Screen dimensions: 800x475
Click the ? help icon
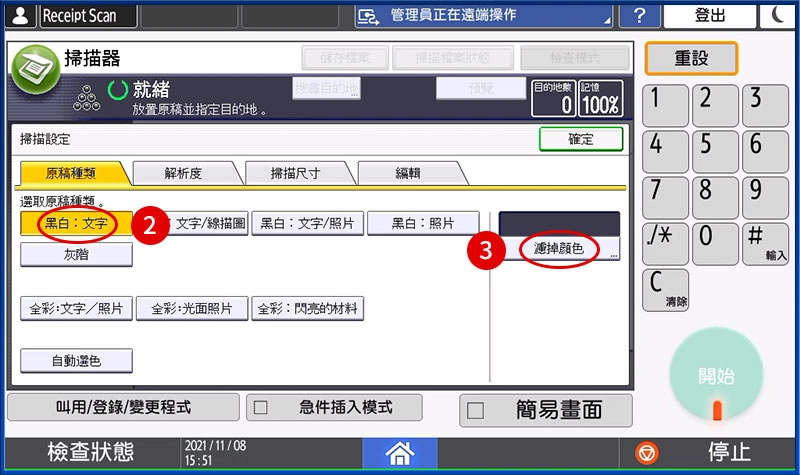(x=640, y=15)
